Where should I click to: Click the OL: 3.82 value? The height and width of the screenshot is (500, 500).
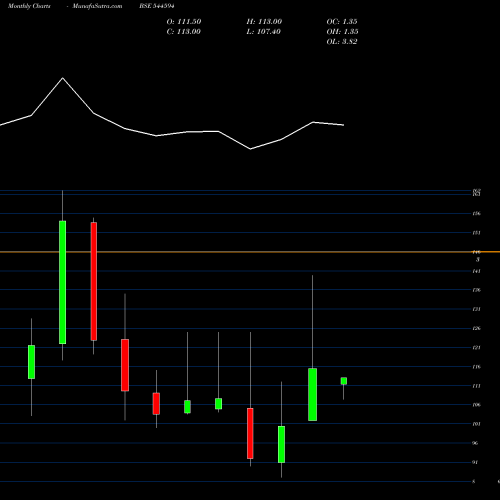click(x=342, y=42)
